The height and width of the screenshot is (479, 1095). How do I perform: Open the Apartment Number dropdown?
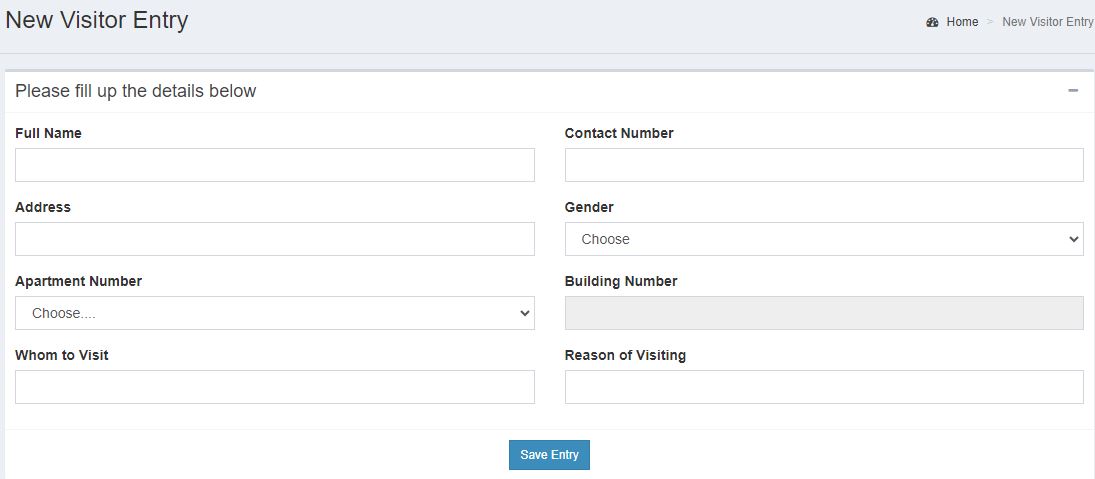coord(274,313)
